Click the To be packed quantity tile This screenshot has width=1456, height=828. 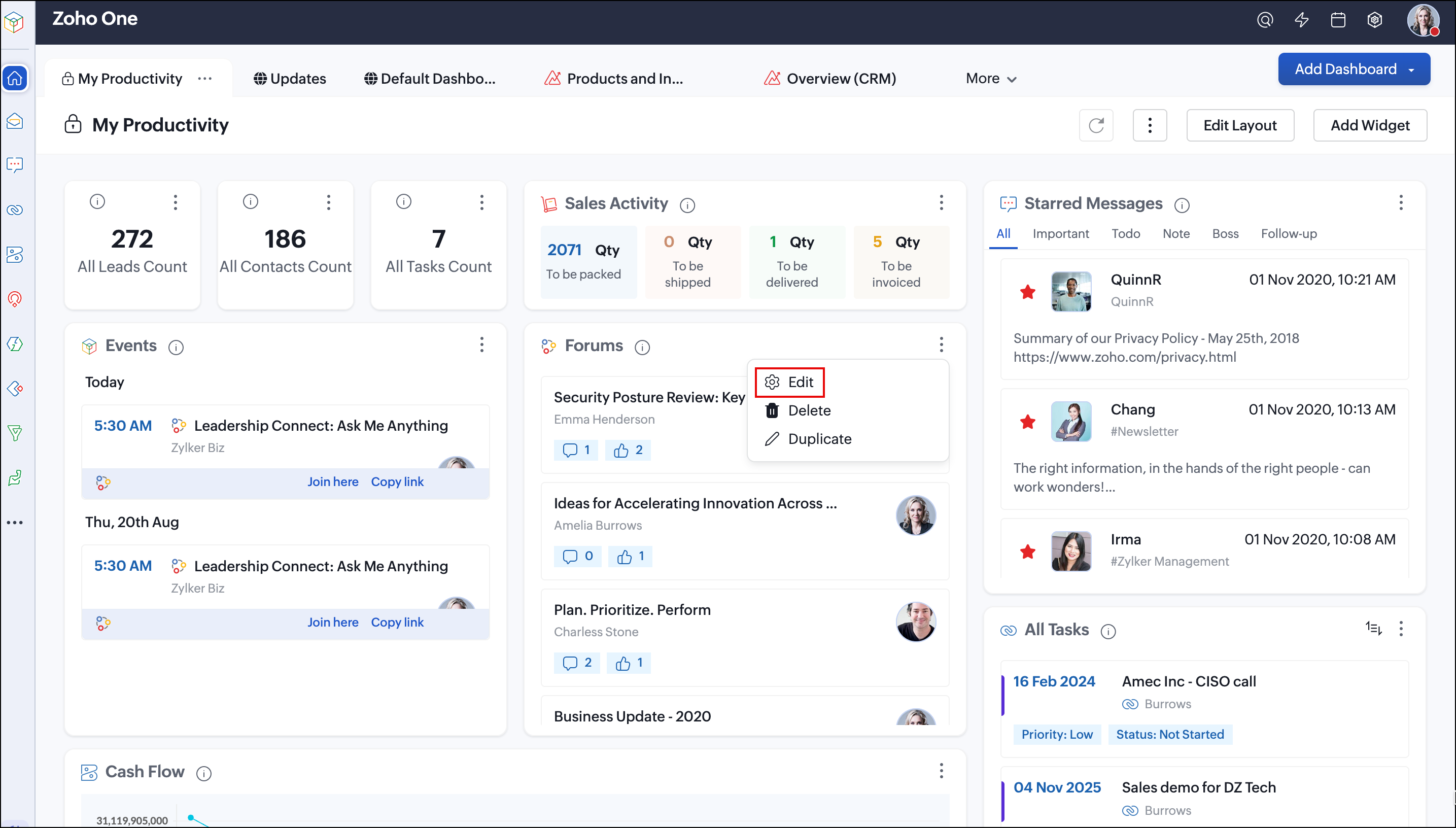588,262
